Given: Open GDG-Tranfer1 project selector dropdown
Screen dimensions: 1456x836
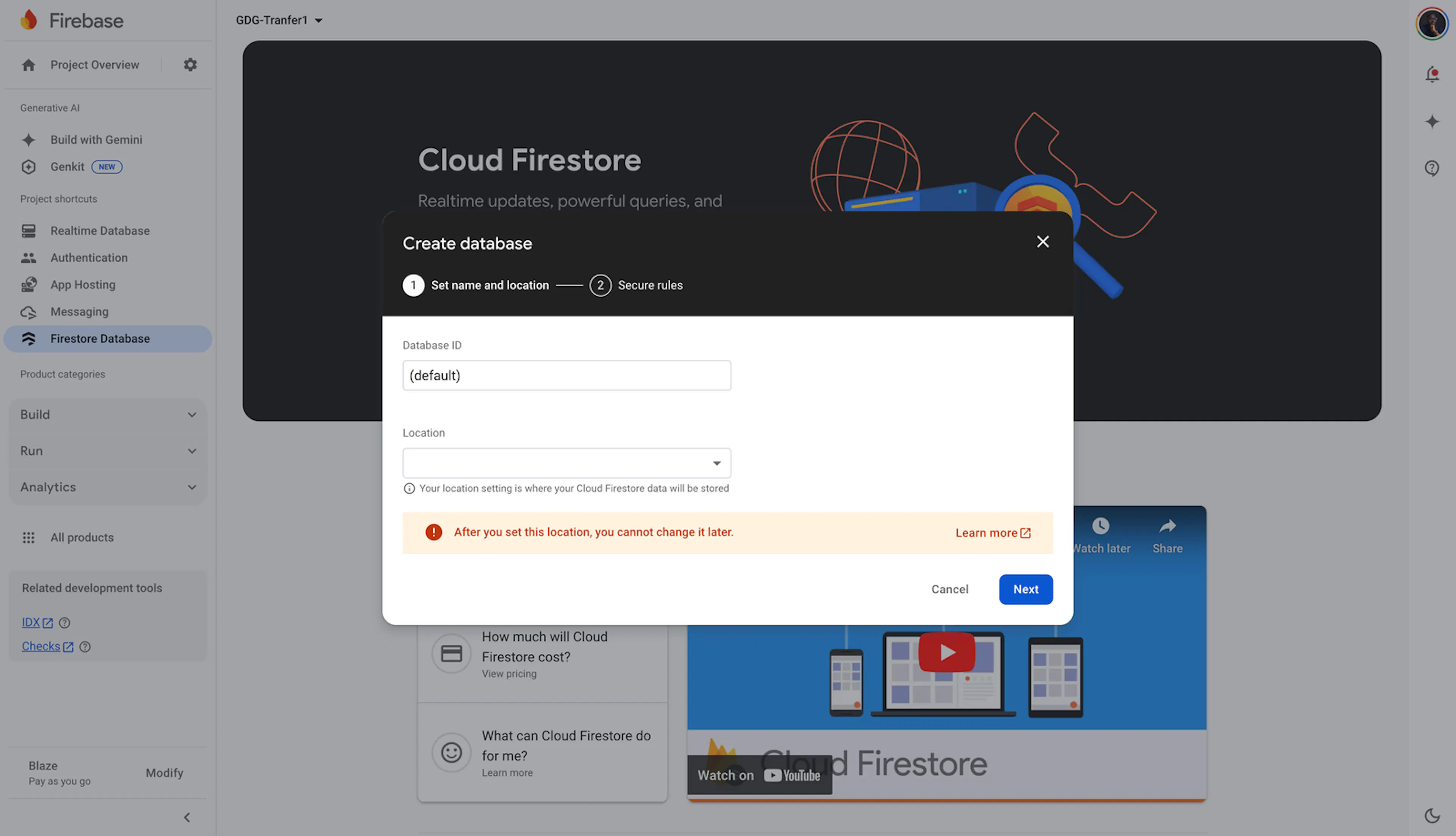Looking at the screenshot, I should coord(279,20).
